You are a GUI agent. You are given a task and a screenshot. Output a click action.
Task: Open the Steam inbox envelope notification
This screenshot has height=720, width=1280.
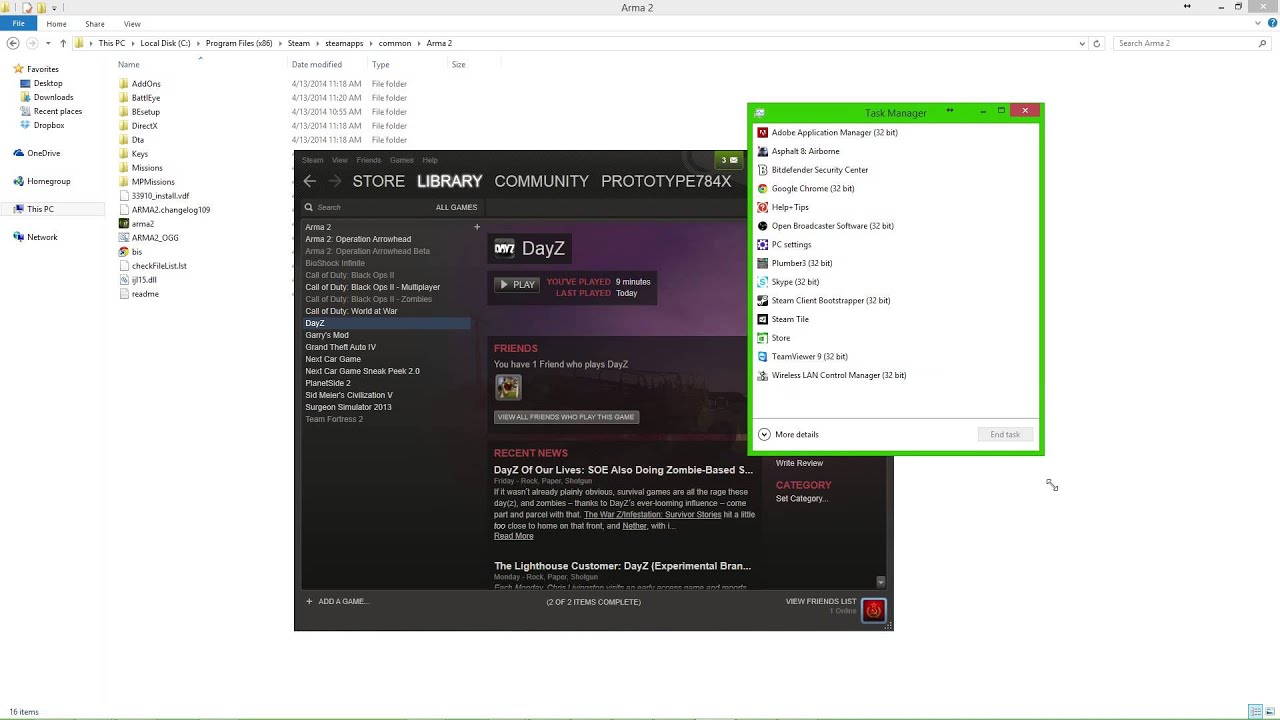(729, 160)
